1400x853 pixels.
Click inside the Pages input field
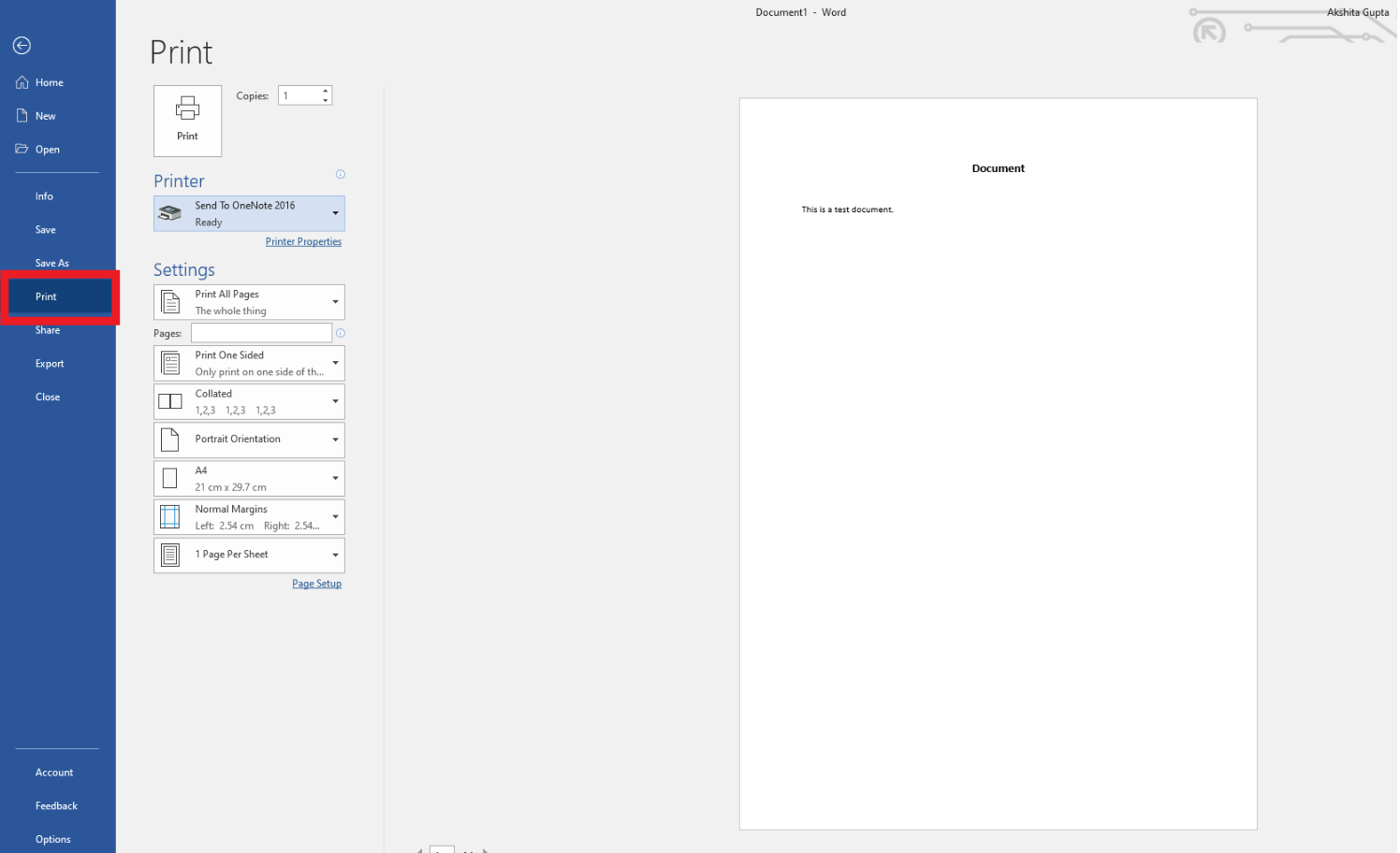coord(260,332)
